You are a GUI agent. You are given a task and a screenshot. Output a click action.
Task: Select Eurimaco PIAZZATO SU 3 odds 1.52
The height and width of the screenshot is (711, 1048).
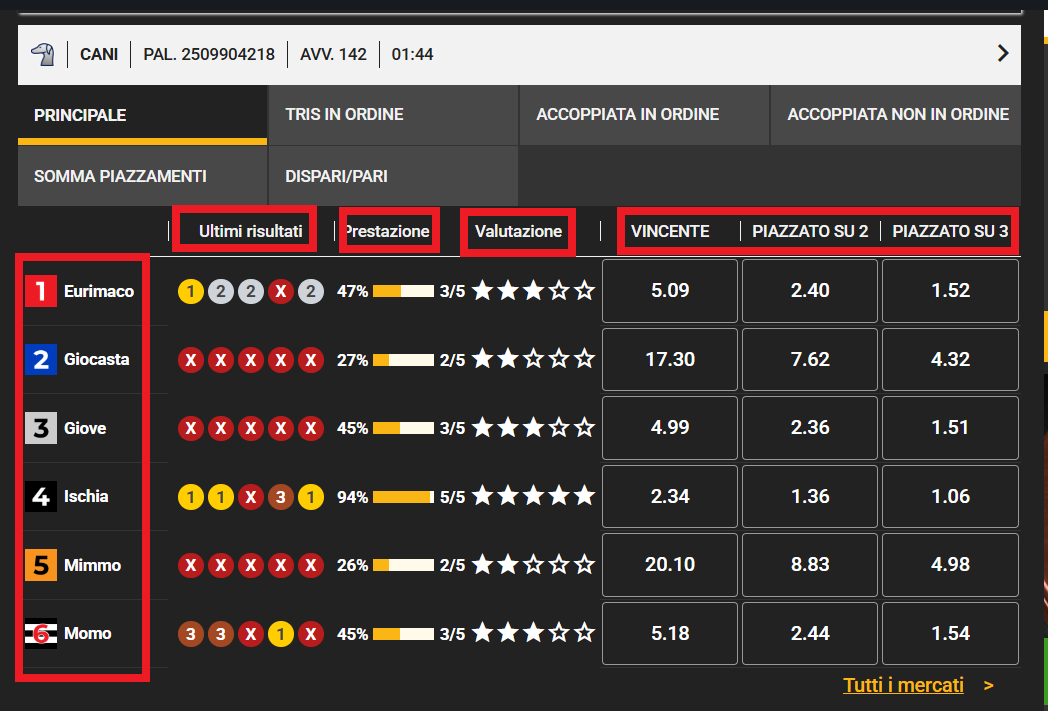[x=950, y=291]
